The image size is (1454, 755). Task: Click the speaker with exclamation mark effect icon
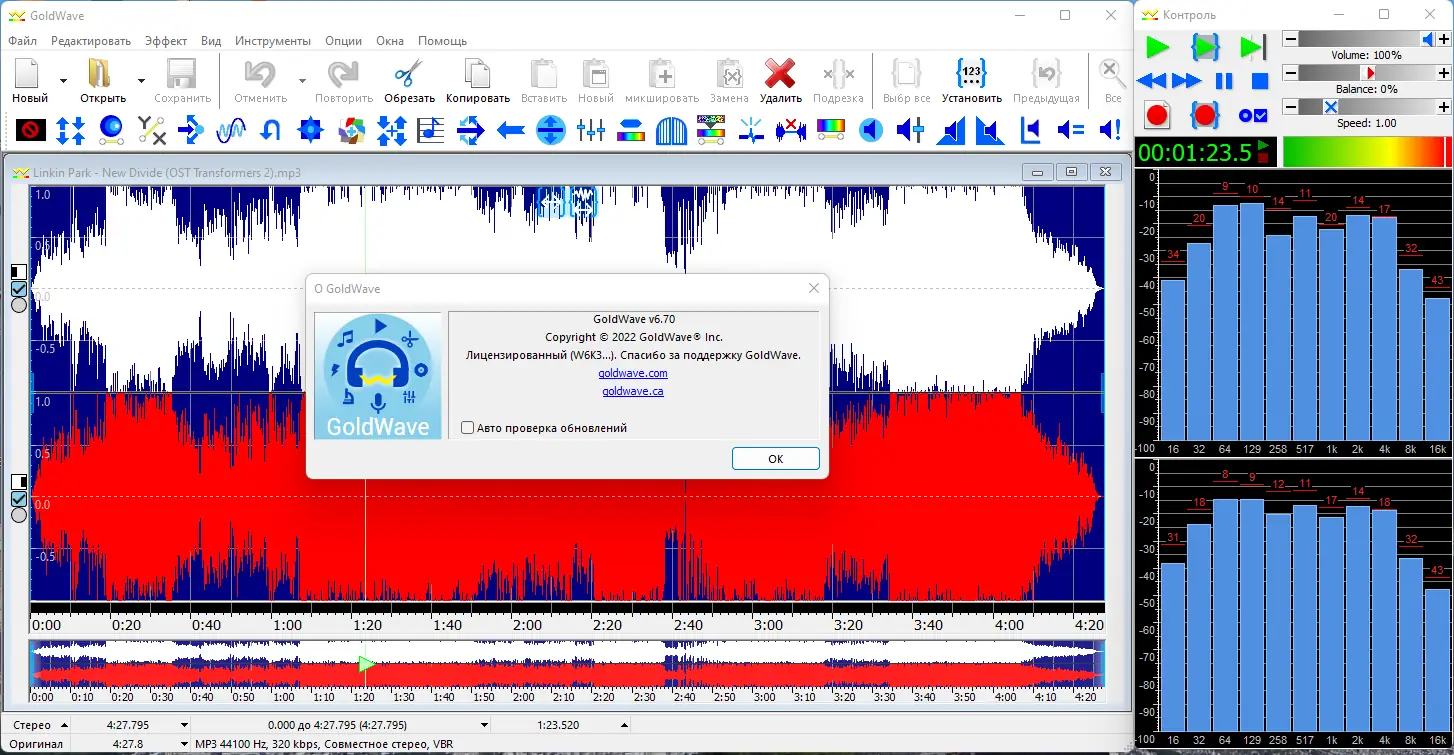click(1110, 129)
